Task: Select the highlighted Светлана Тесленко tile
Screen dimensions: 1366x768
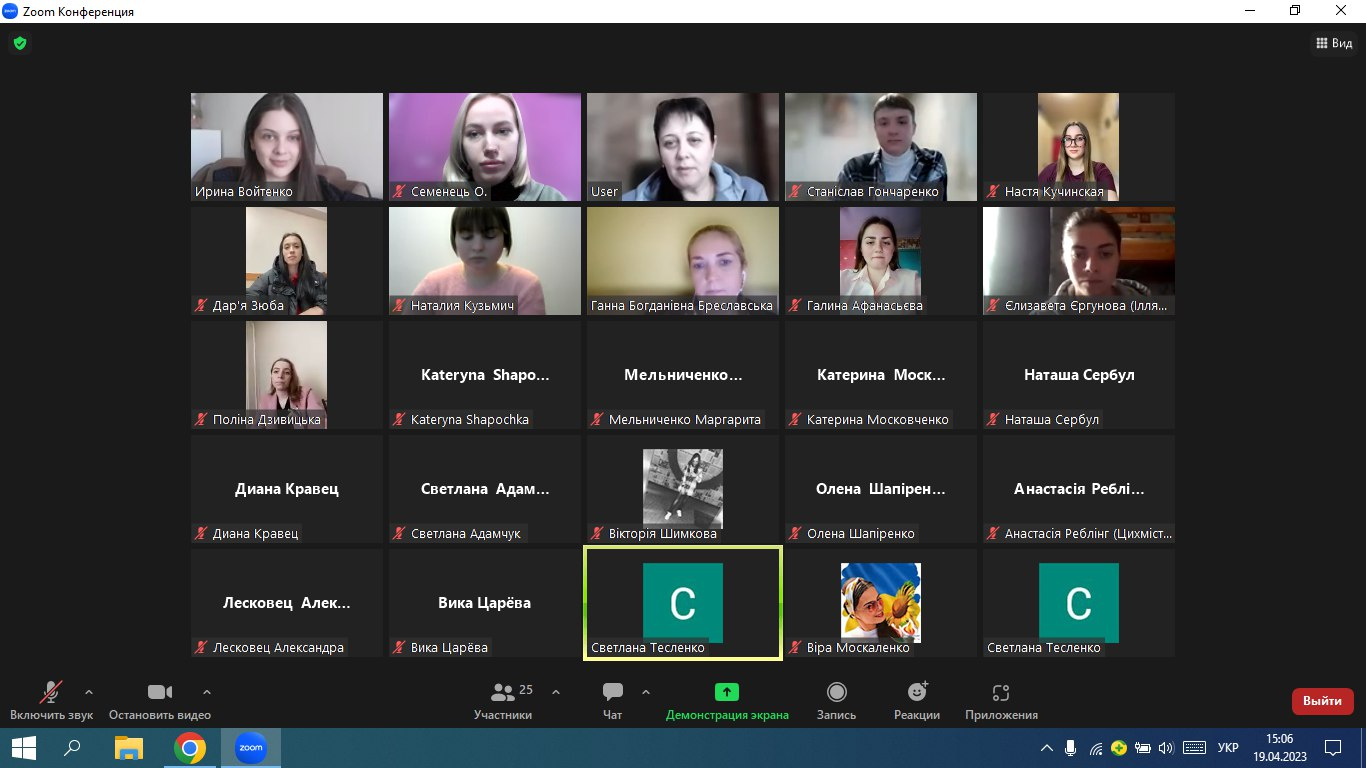Action: [x=682, y=603]
